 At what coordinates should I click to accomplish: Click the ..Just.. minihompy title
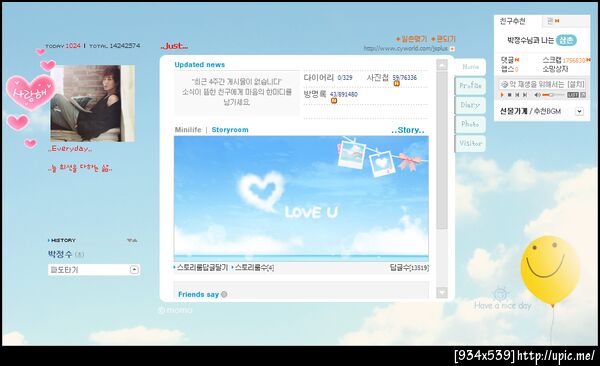(x=174, y=46)
